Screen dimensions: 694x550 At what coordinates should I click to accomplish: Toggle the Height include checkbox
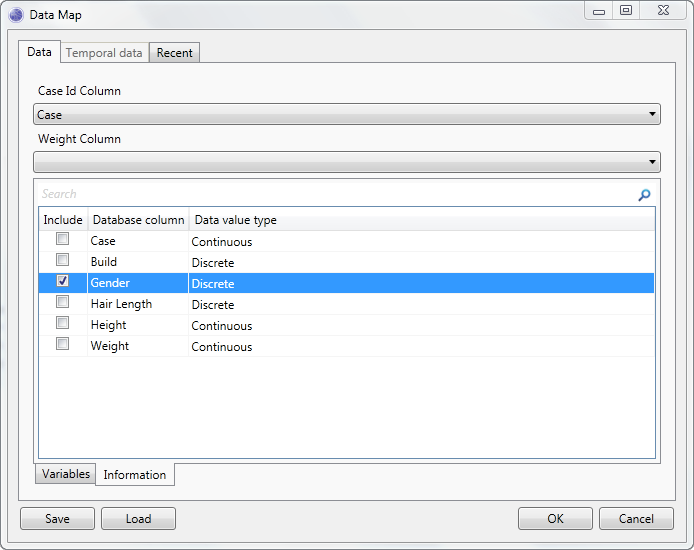point(63,323)
